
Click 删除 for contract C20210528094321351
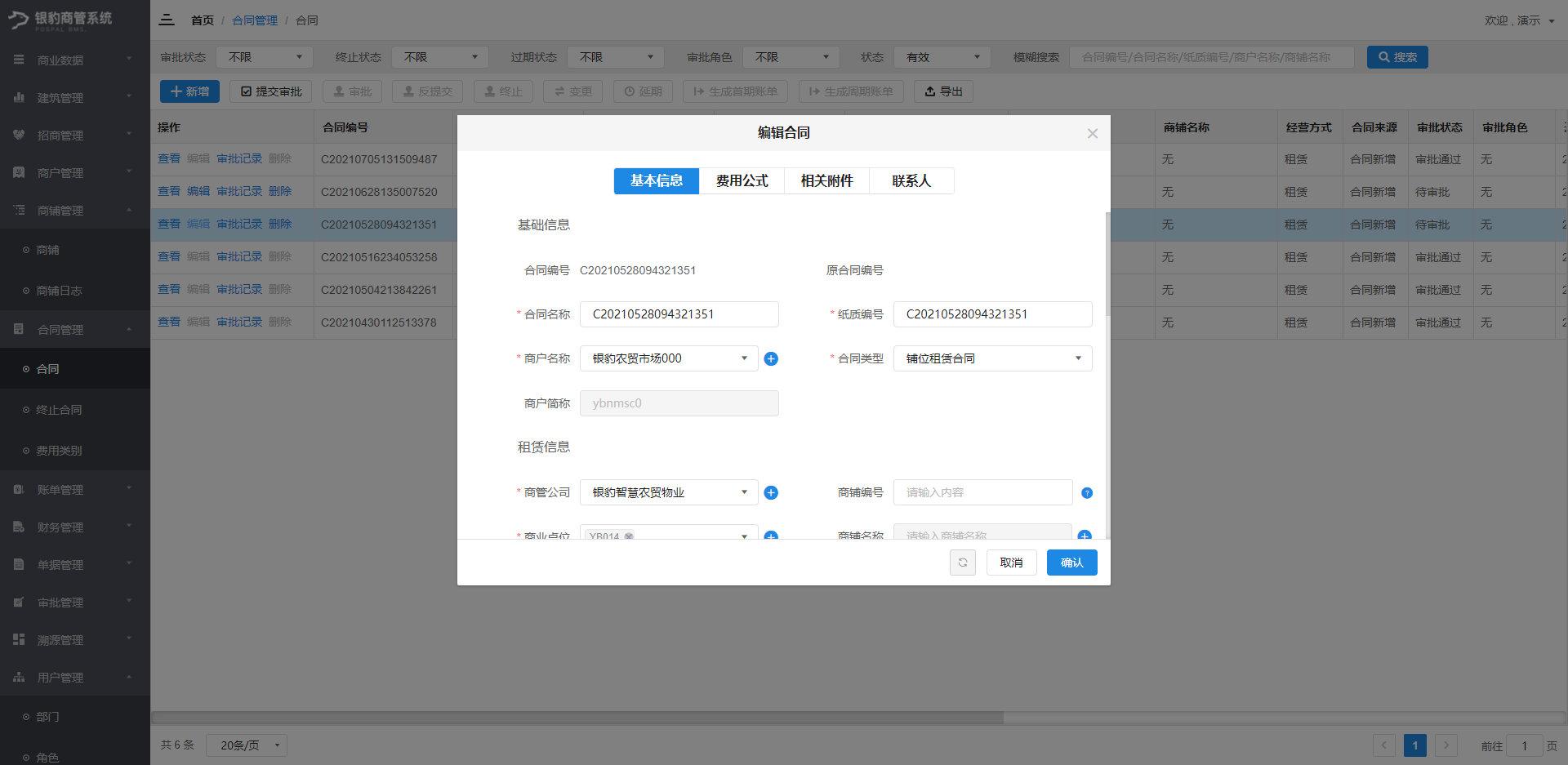[x=280, y=225]
